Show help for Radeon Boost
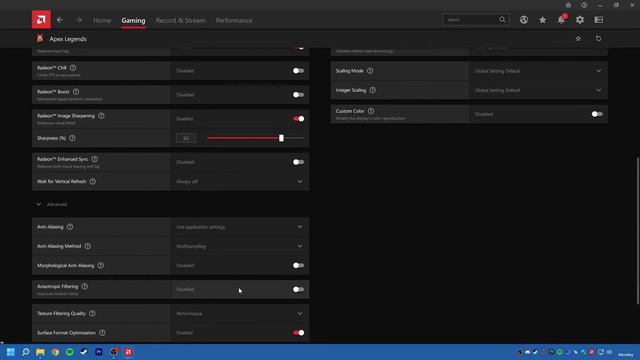 click(x=76, y=92)
